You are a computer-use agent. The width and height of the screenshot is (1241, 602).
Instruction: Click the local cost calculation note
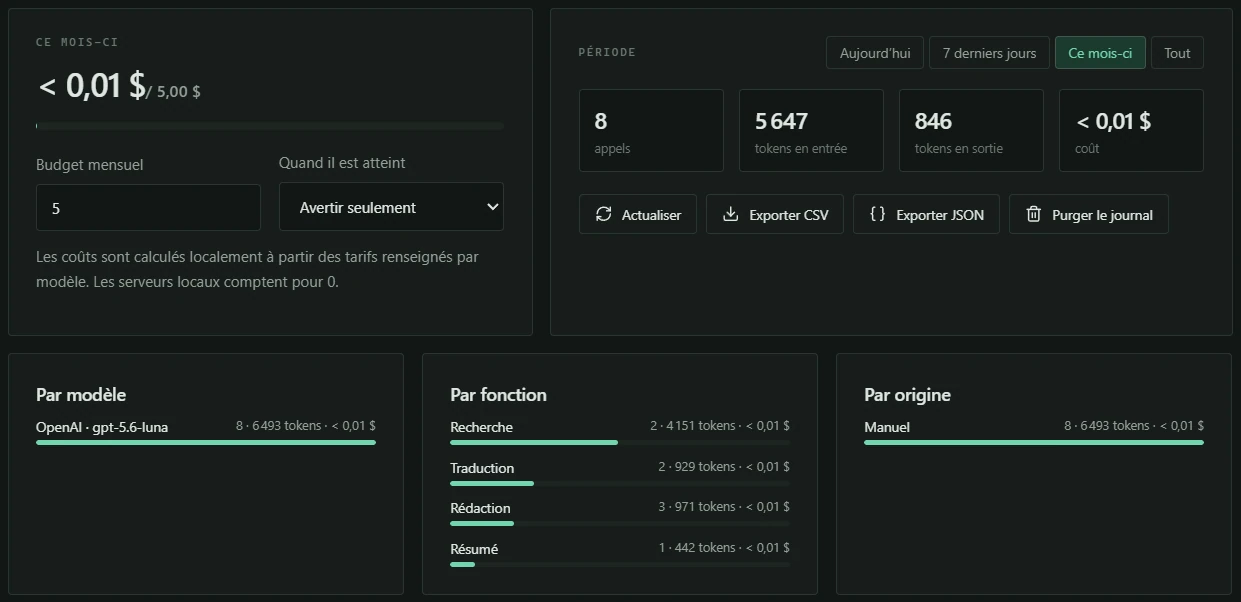[257, 269]
